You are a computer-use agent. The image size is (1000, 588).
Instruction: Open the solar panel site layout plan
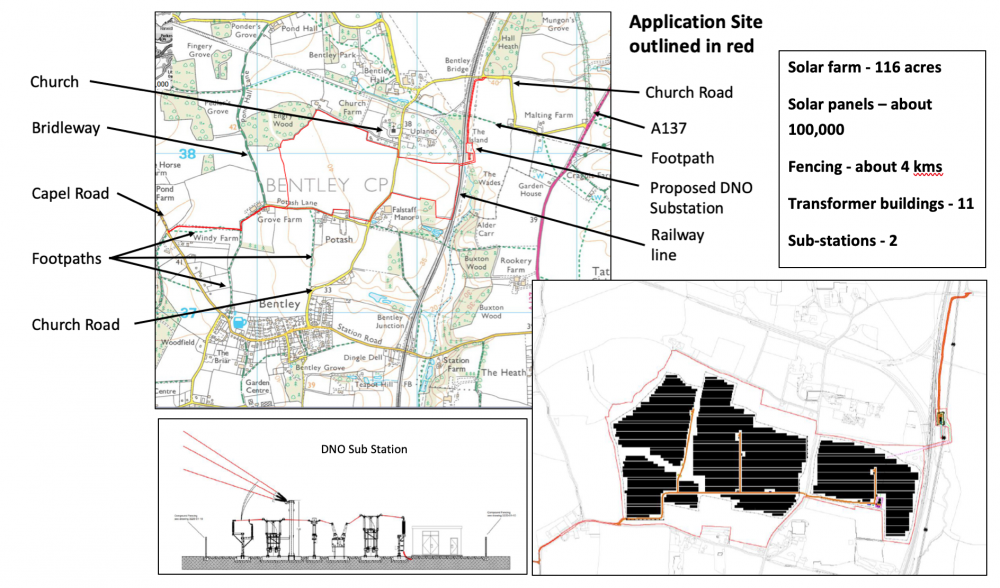point(759,427)
